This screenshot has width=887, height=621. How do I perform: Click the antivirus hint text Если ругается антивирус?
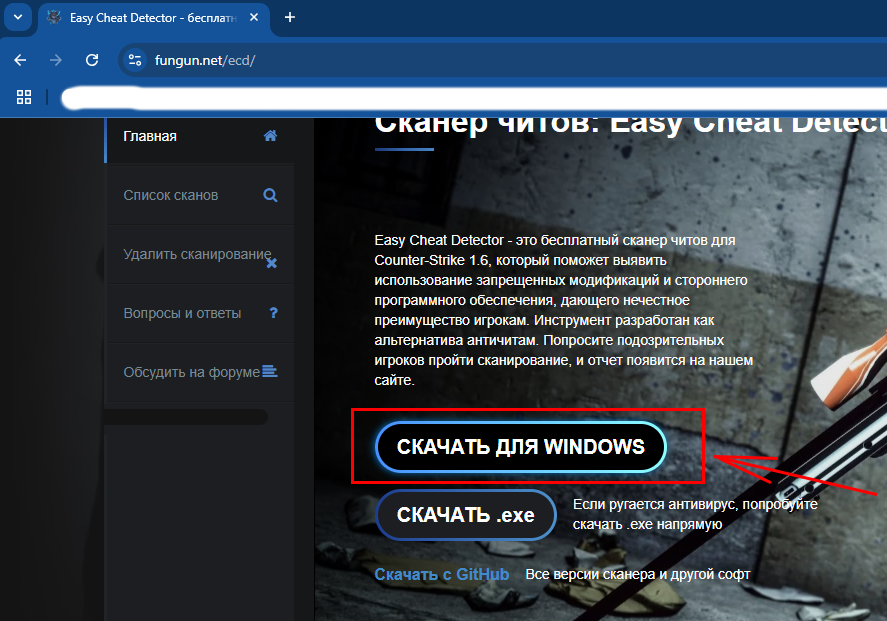(x=695, y=514)
